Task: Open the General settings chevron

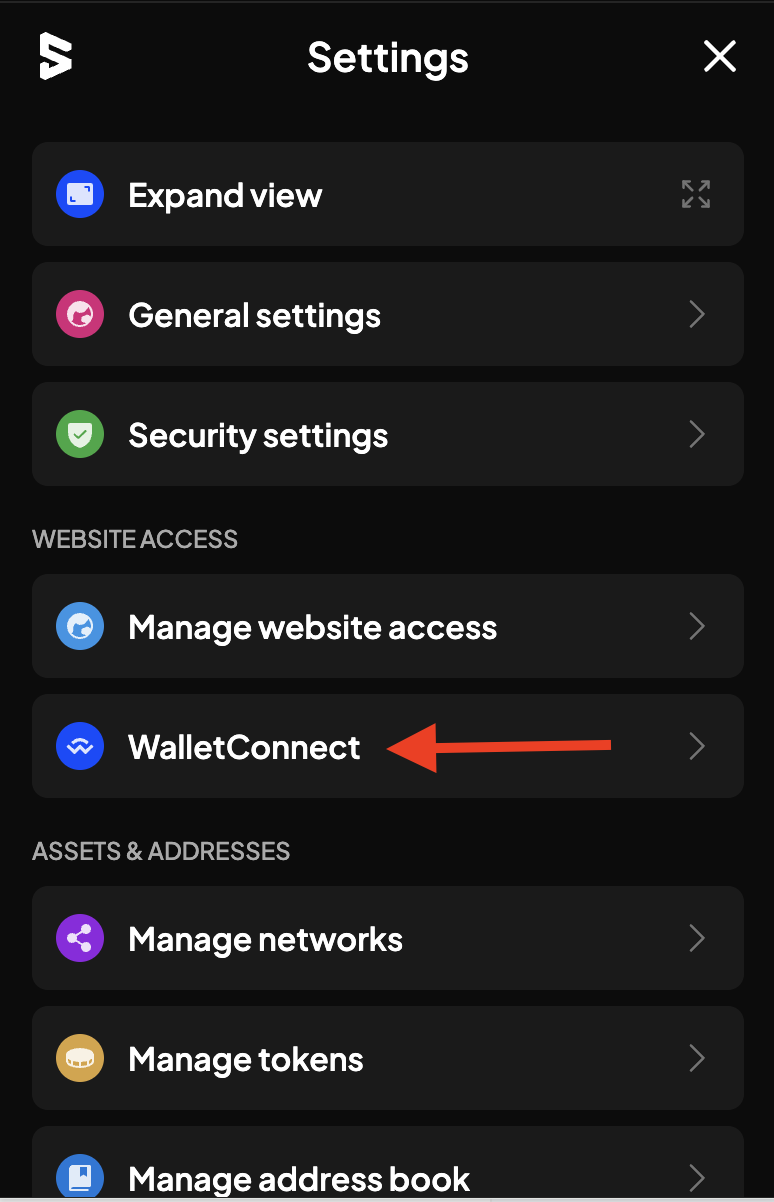Action: [698, 315]
